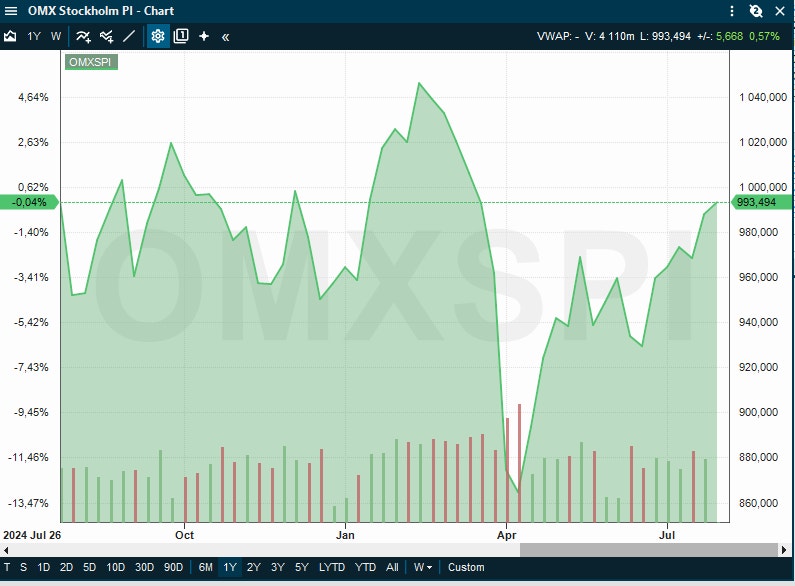Click the OMXSPI series legend label
Screen dimensions: 795x586
pyautogui.click(x=91, y=62)
